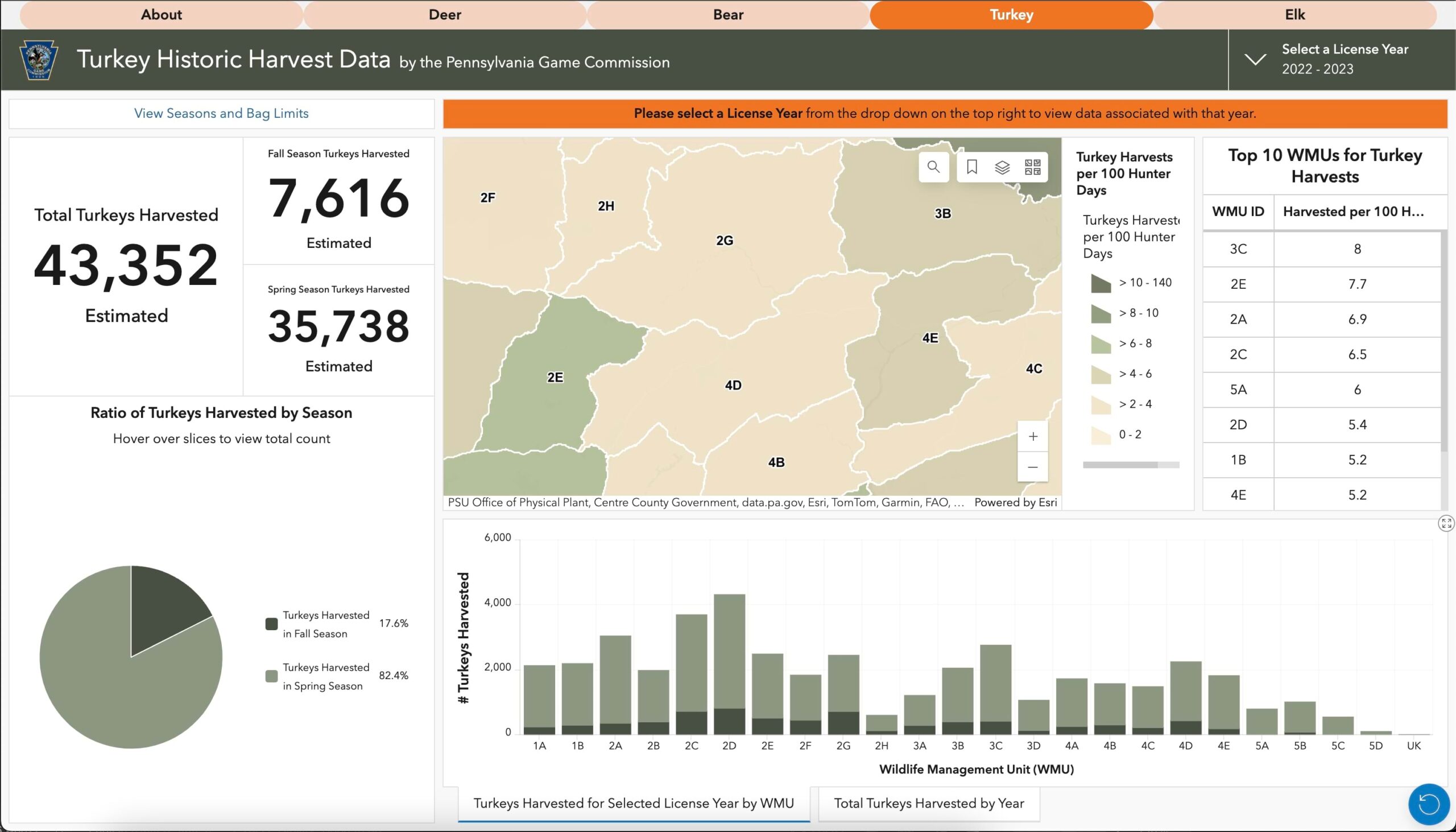Viewport: 1456px width, 832px height.
Task: Switch to the Elk tab
Action: point(1294,15)
